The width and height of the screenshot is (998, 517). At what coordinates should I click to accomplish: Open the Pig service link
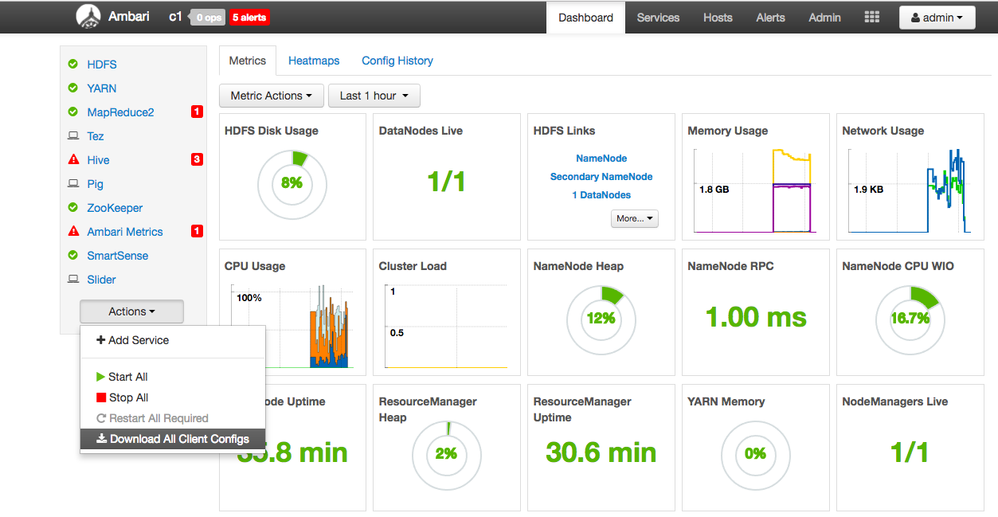tap(95, 183)
